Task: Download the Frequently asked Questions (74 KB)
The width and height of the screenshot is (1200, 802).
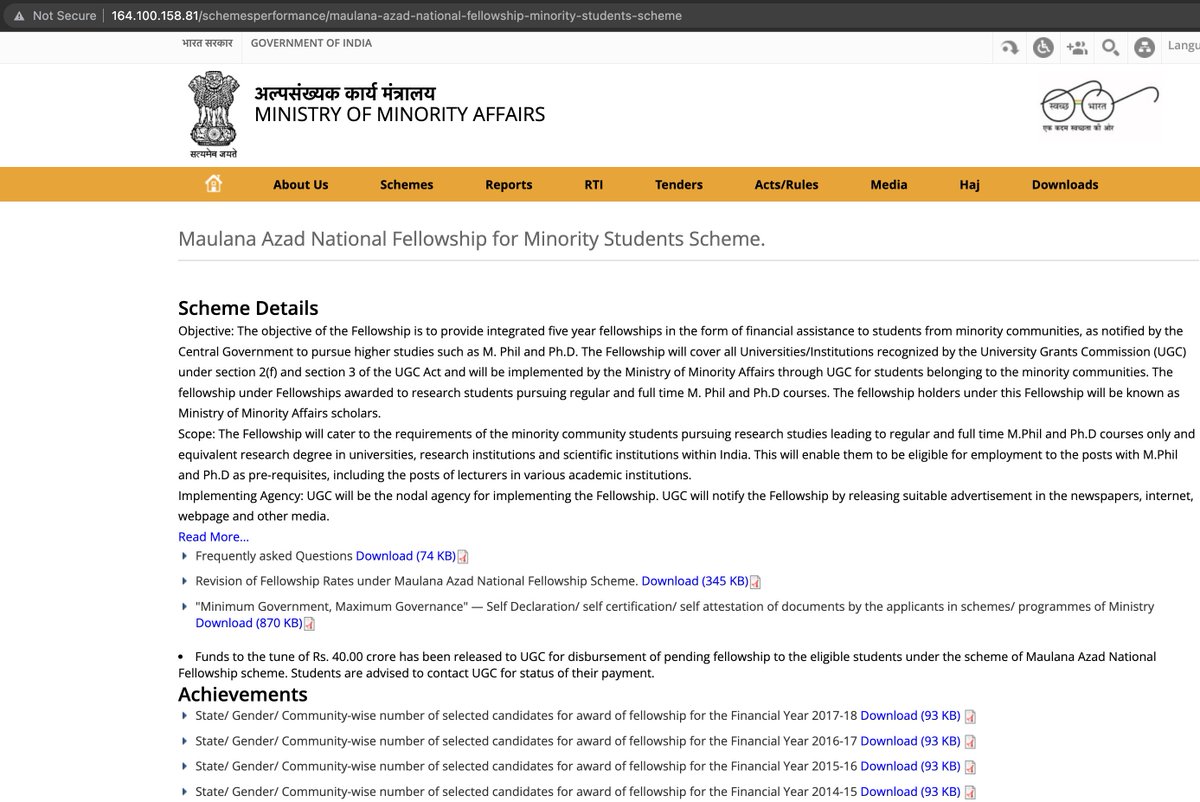Action: click(x=406, y=556)
